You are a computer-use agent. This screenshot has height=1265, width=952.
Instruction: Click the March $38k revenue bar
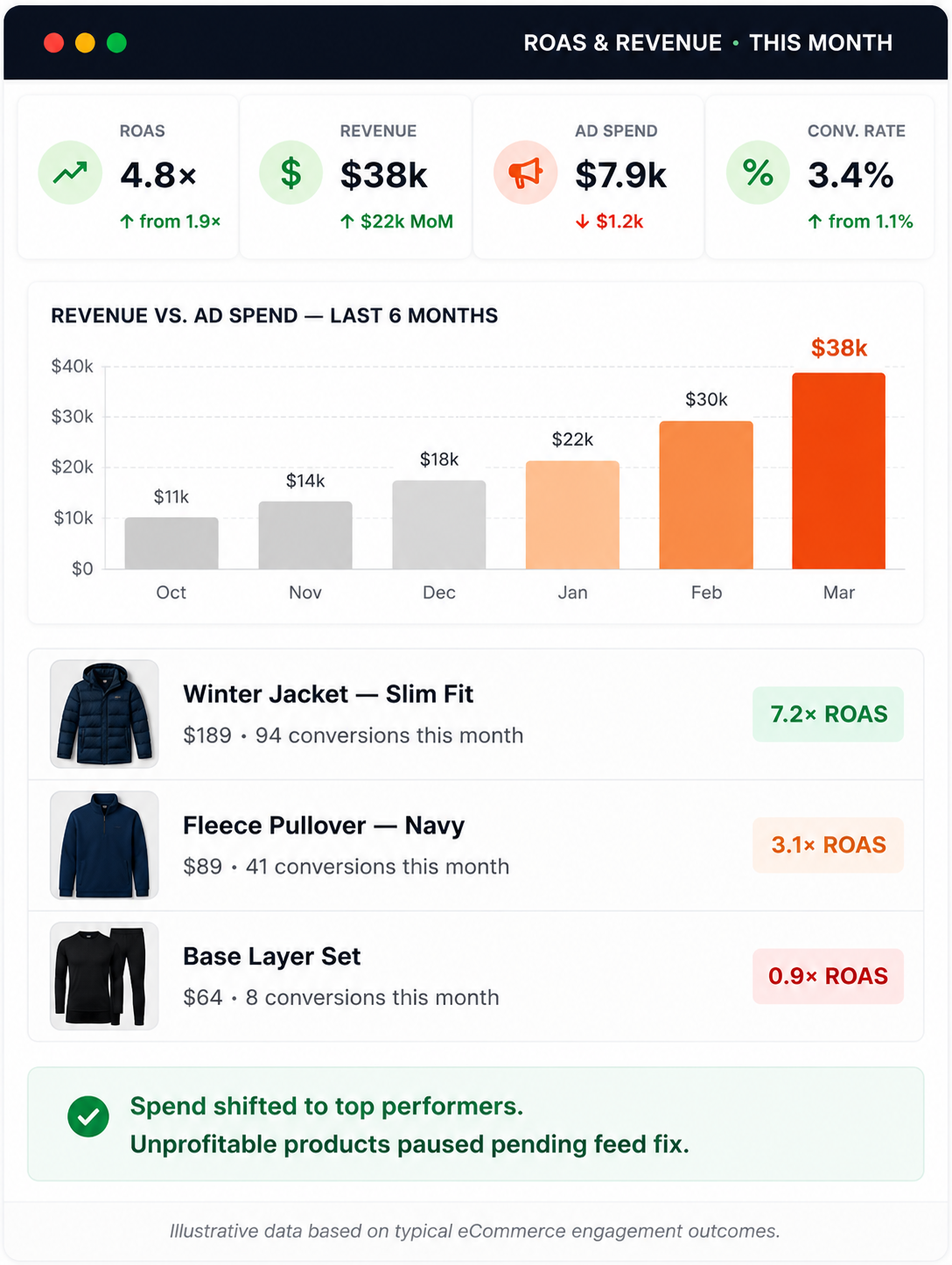838,471
